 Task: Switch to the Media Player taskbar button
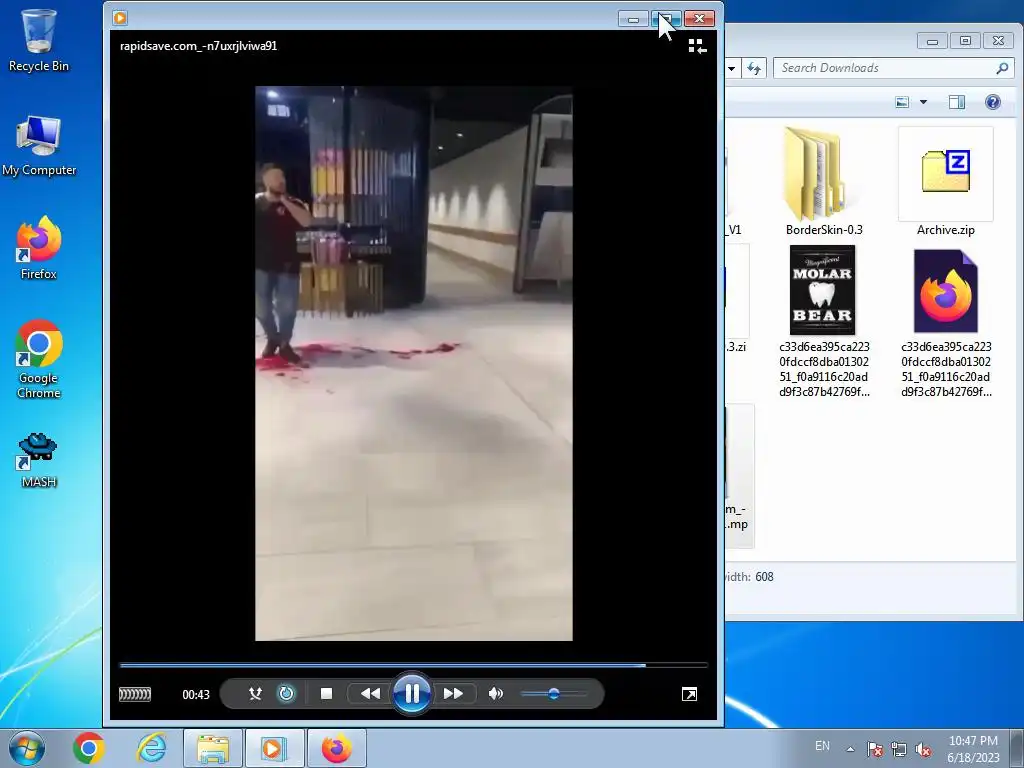(274, 748)
